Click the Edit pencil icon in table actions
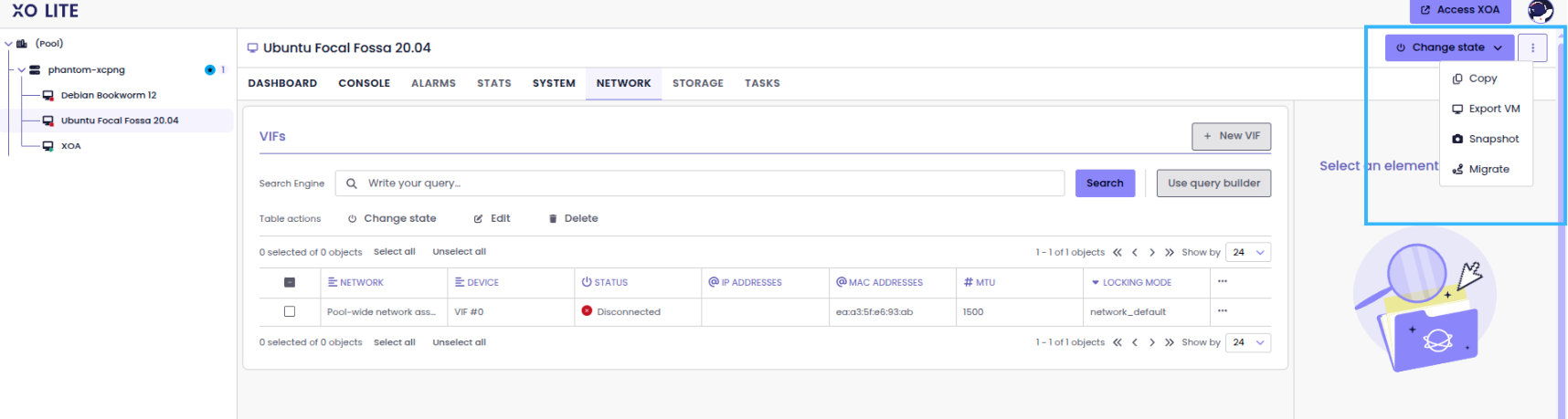Image resolution: width=1568 pixels, height=419 pixels. click(478, 219)
